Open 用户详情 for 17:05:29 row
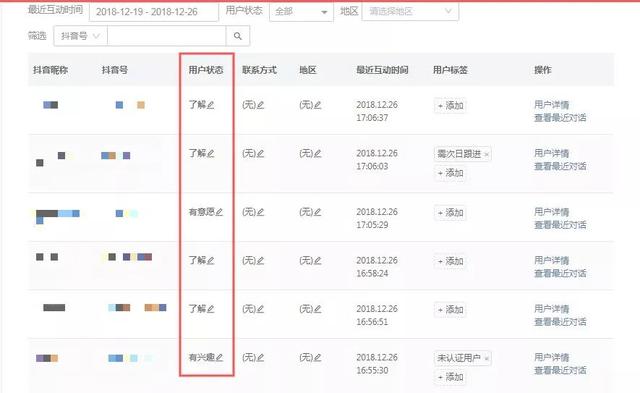This screenshot has height=393, width=640. click(551, 212)
